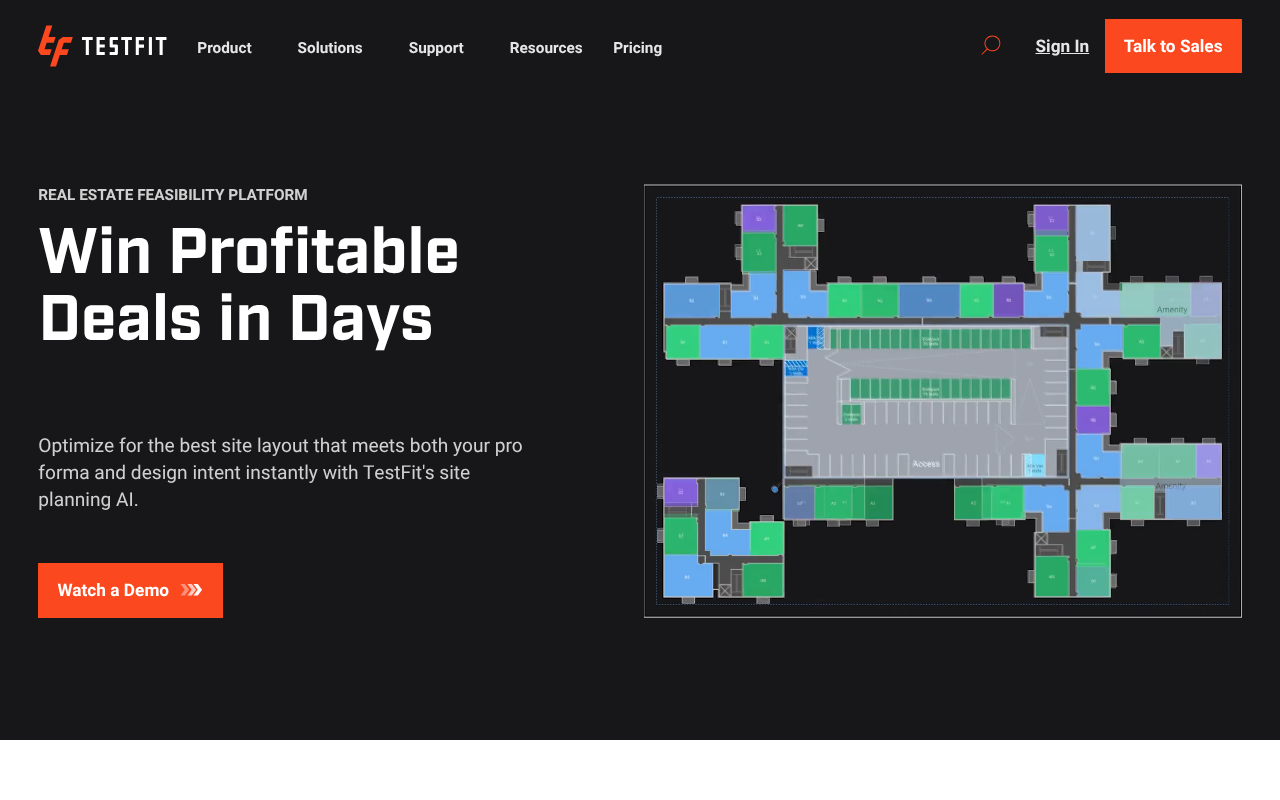Click the Access label in the parking area
This screenshot has width=1280, height=800.
927,464
